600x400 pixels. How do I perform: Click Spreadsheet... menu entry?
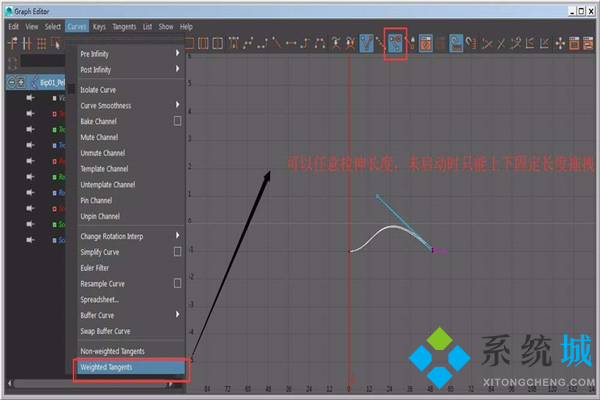pyautogui.click(x=100, y=299)
